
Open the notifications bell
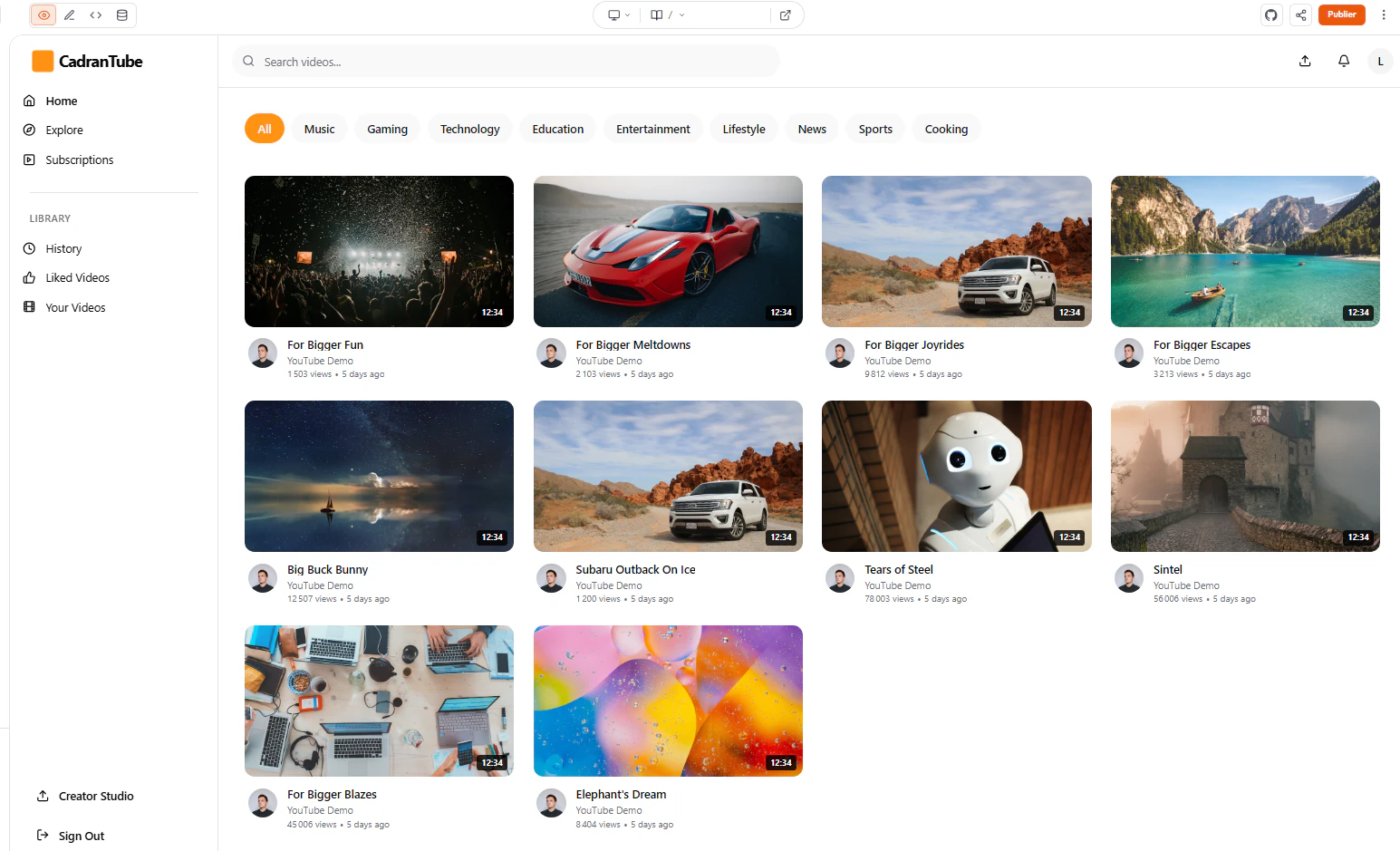pyautogui.click(x=1344, y=61)
